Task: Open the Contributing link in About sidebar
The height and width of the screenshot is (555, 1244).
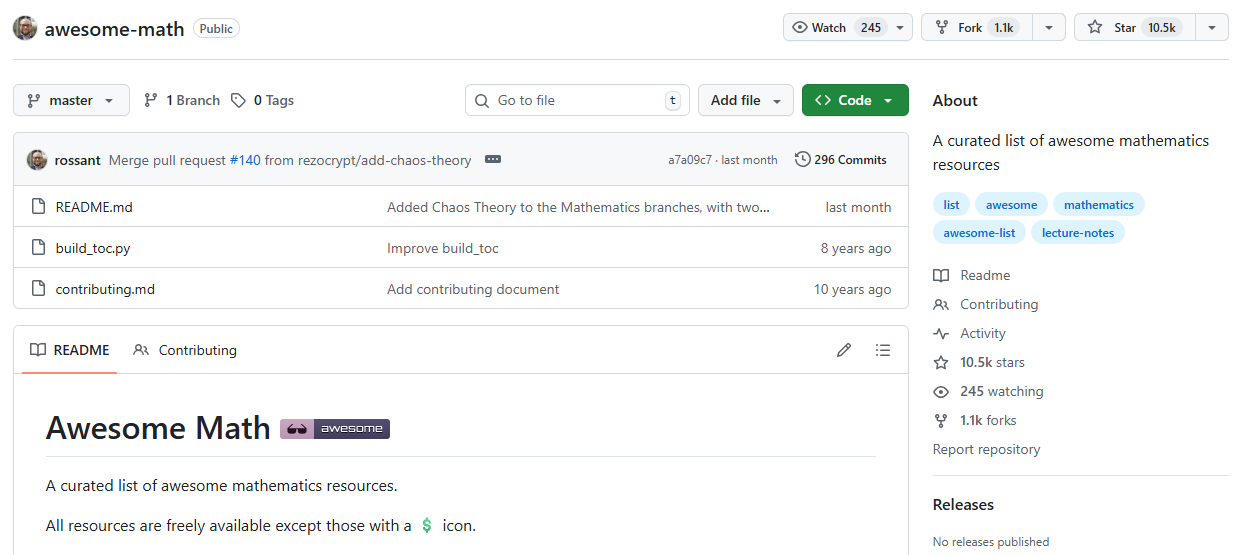Action: point(986,304)
